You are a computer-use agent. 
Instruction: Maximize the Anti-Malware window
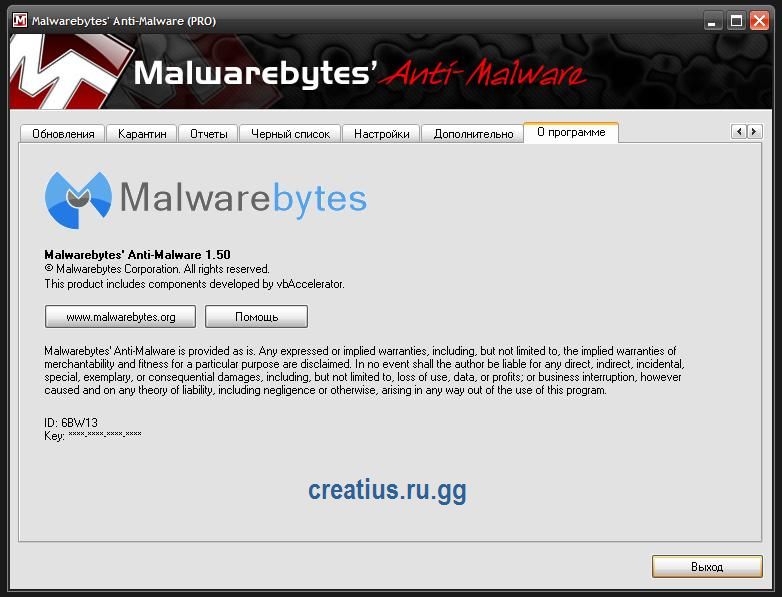(736, 21)
